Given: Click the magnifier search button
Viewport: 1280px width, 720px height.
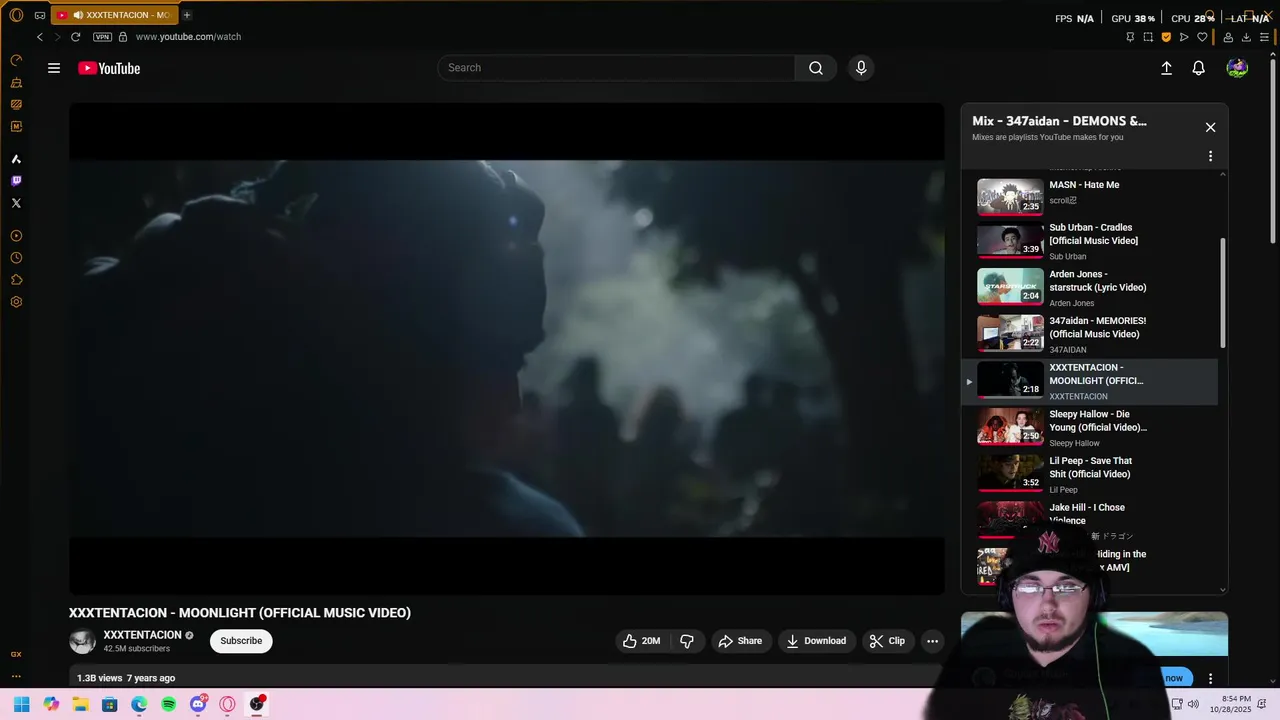Looking at the screenshot, I should (x=816, y=68).
